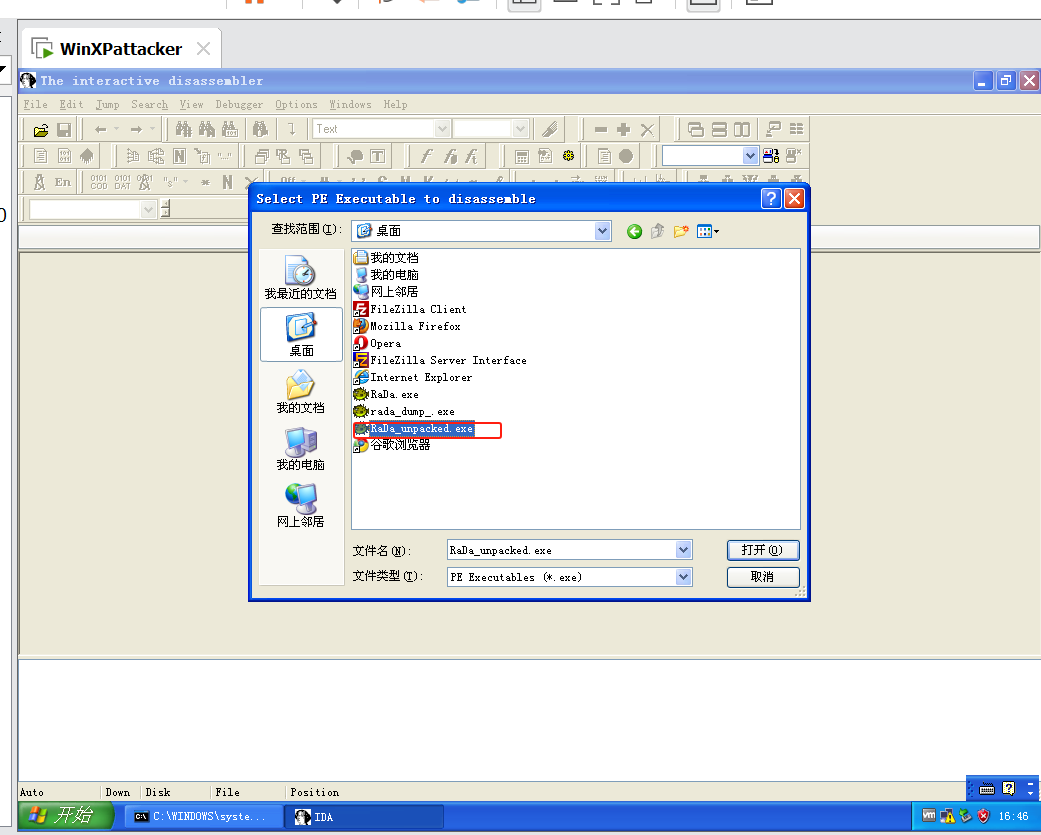
Task: Expand the Text search type dropdown
Action: click(x=442, y=129)
